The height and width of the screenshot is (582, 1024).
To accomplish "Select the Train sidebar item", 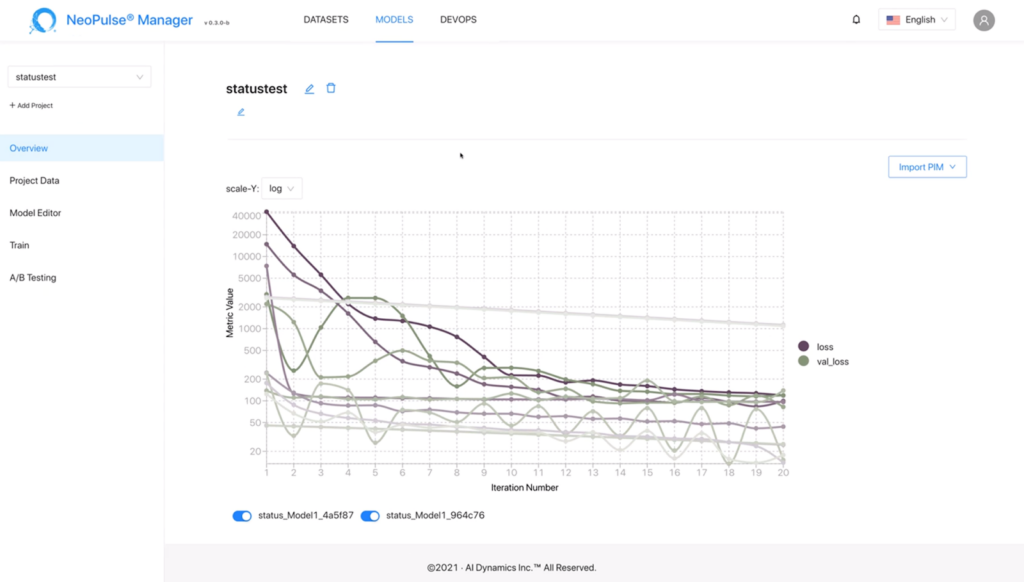I will click(19, 245).
